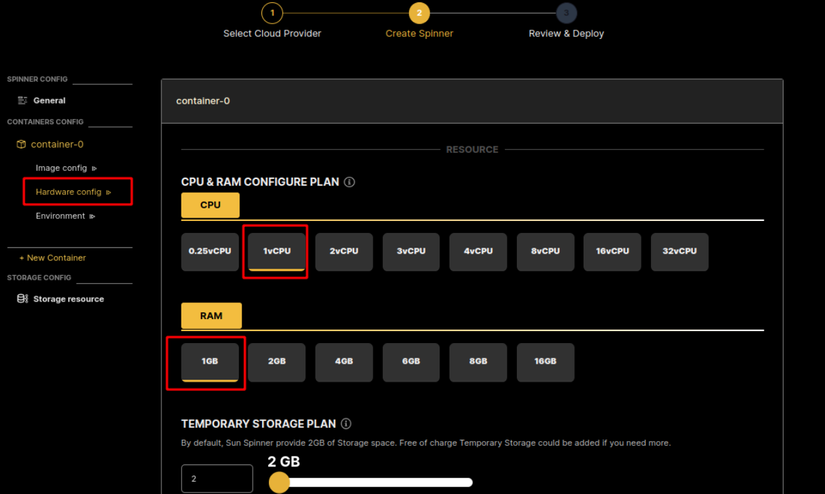The width and height of the screenshot is (825, 494).
Task: Click the temporary storage slider handle
Action: 279,482
